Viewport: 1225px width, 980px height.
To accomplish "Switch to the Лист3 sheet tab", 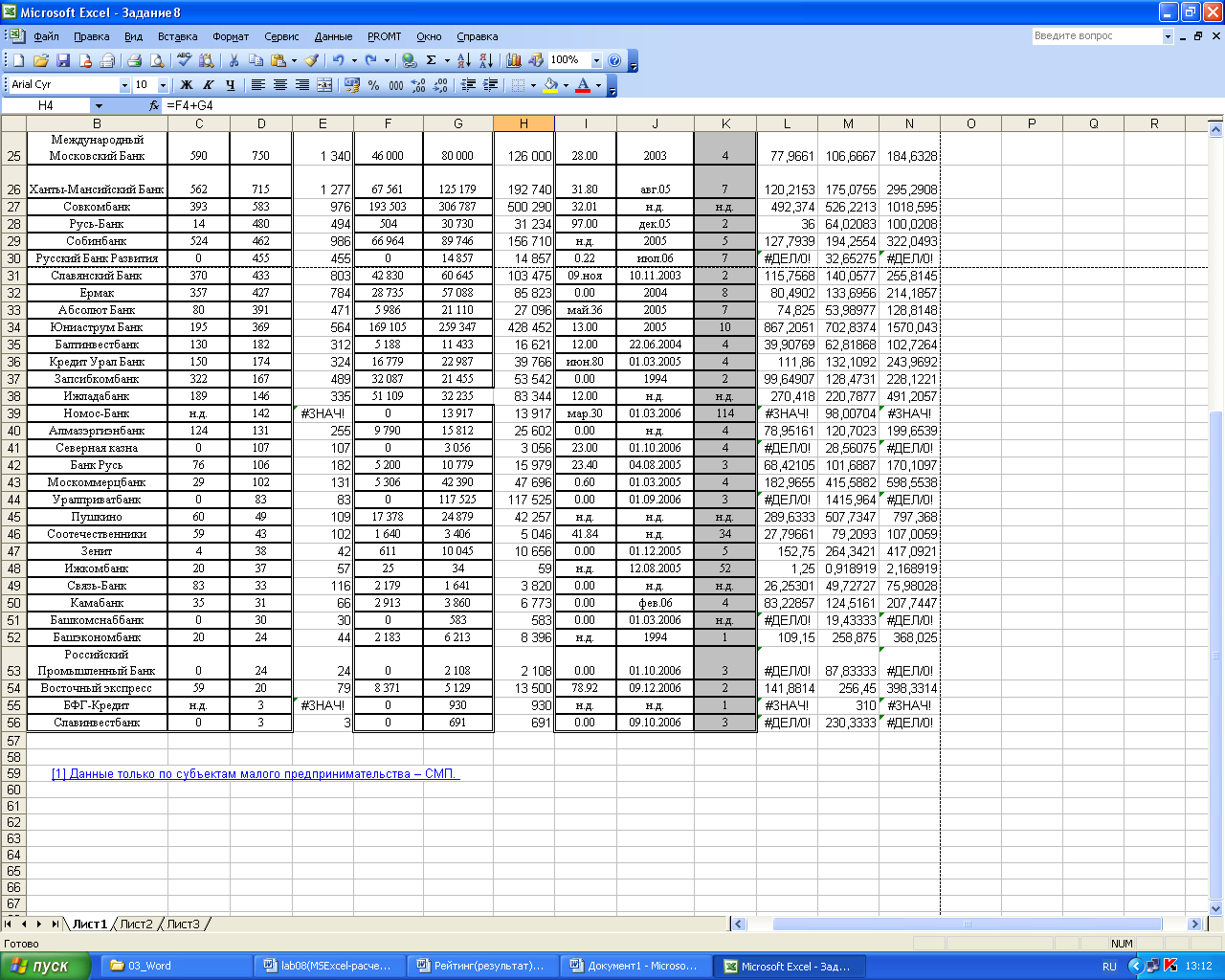I will point(183,924).
